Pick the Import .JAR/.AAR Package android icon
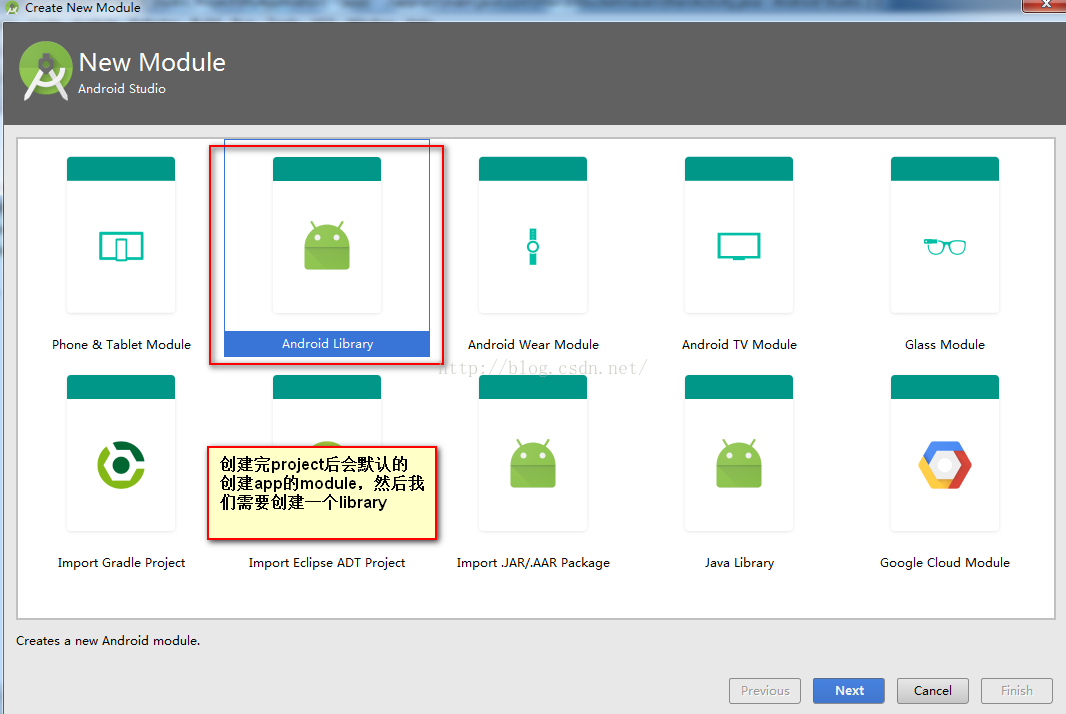1066x714 pixels. (x=533, y=464)
